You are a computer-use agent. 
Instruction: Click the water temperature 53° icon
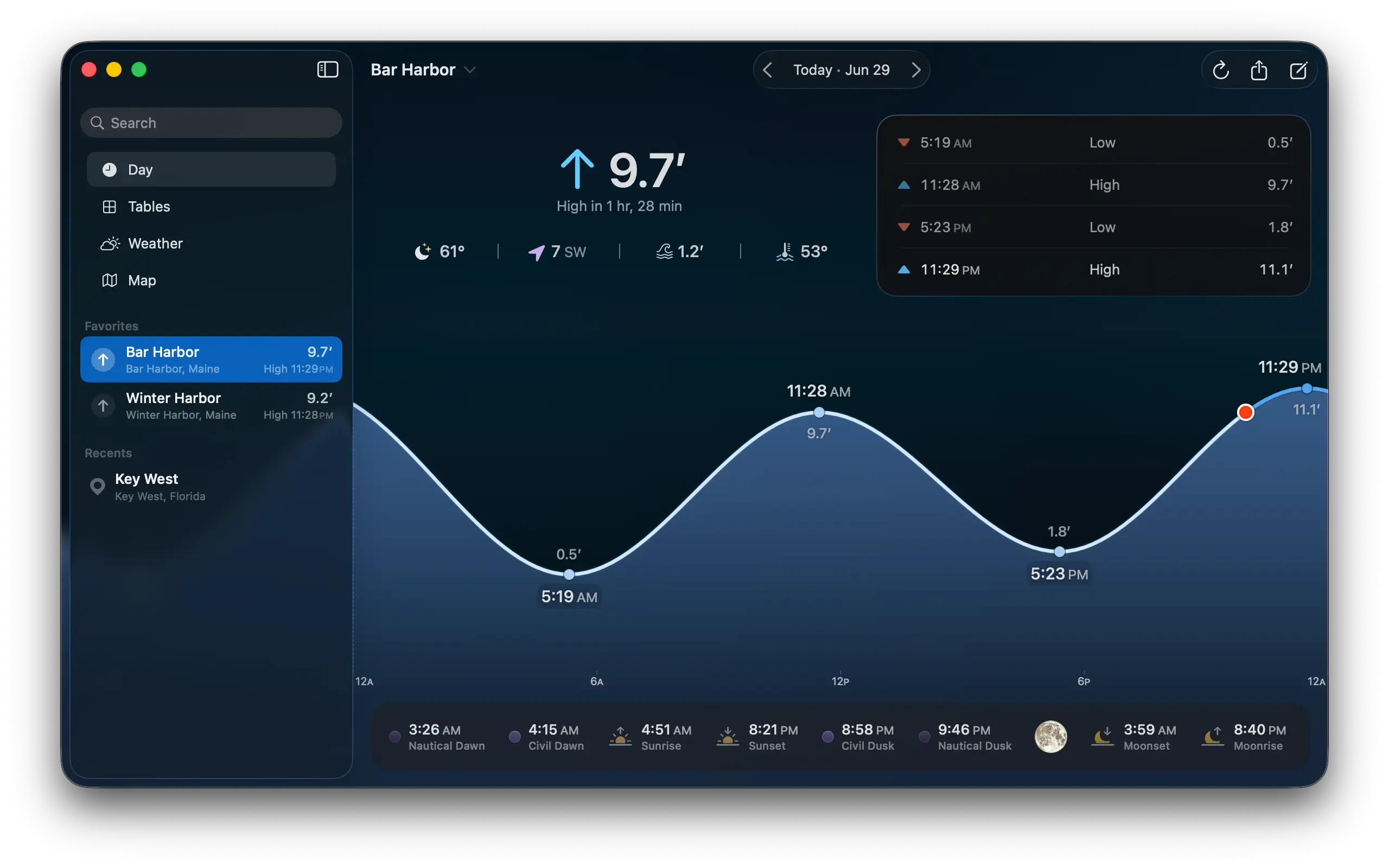tap(785, 251)
